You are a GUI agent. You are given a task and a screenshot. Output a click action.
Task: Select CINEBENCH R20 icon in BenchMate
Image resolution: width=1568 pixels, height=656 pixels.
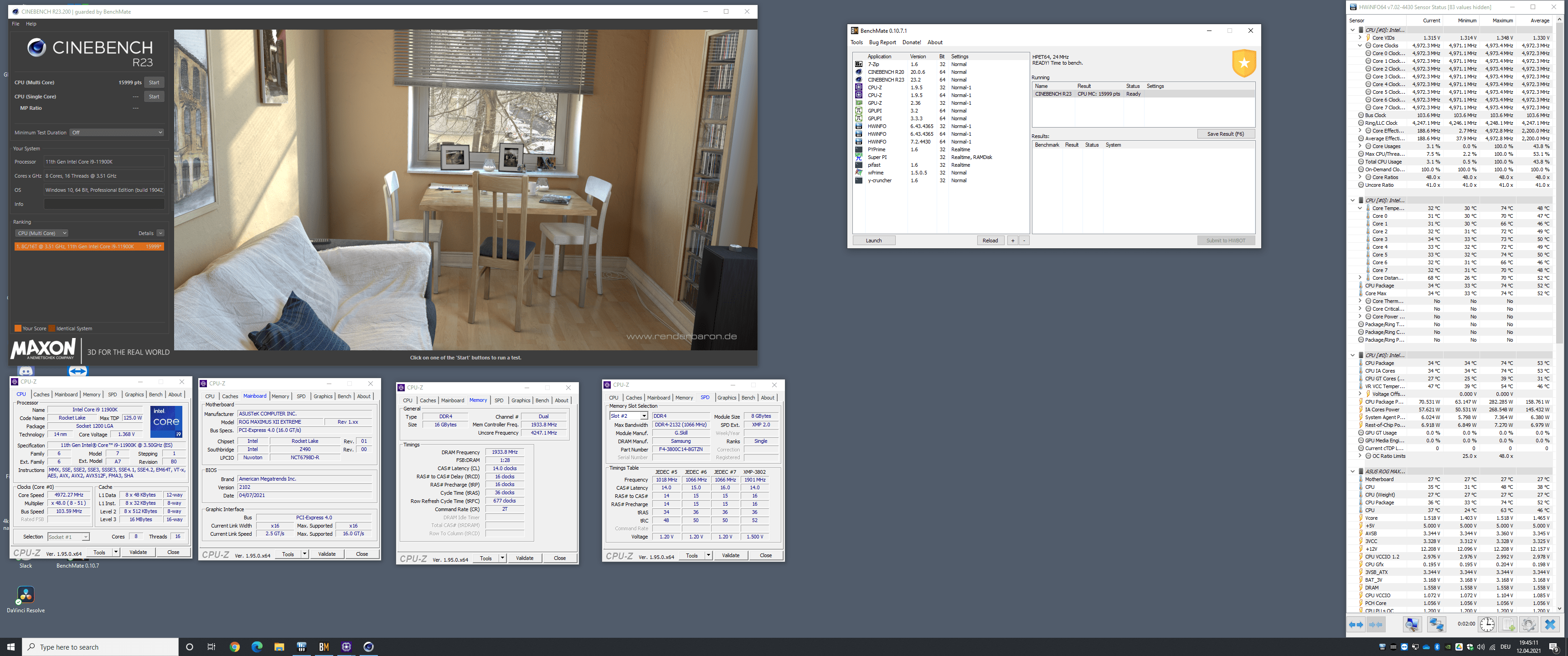pos(858,72)
